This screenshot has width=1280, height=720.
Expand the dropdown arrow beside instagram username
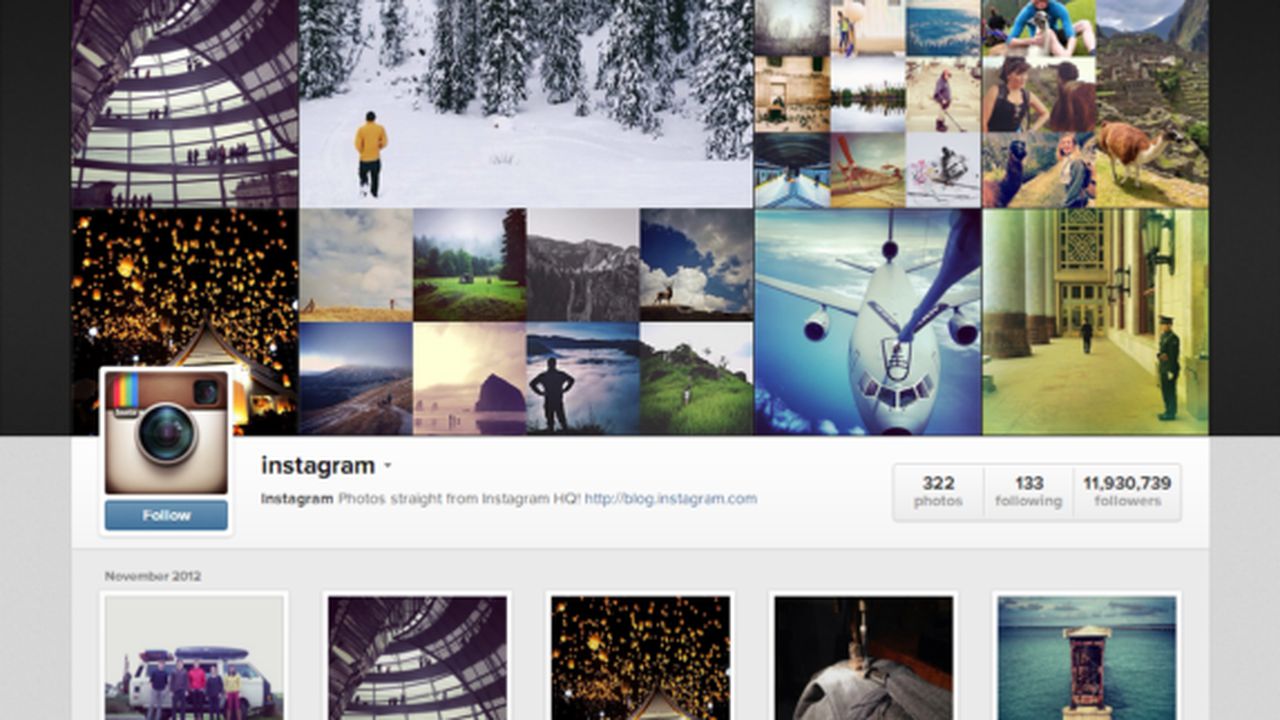(388, 466)
